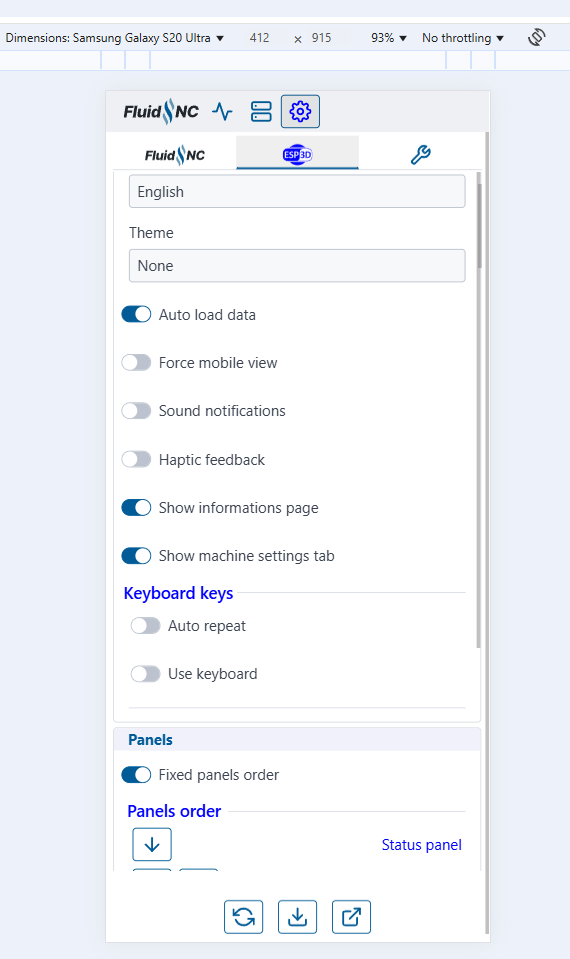
Task: Click the refresh settings button at bottom
Action: click(x=243, y=917)
